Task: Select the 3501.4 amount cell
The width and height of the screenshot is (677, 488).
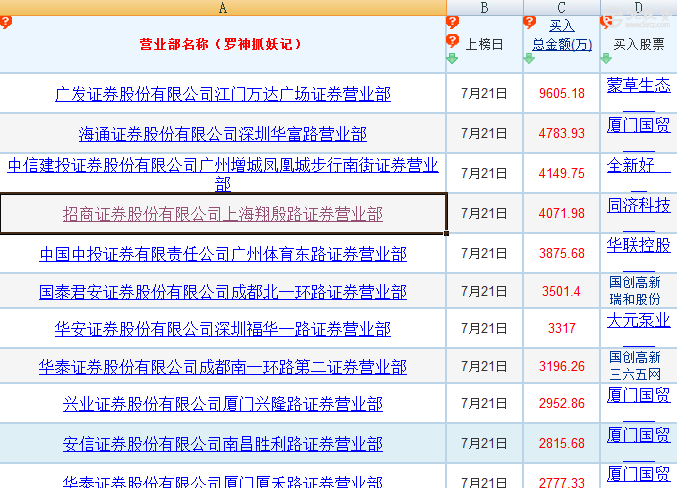Action: tap(562, 291)
